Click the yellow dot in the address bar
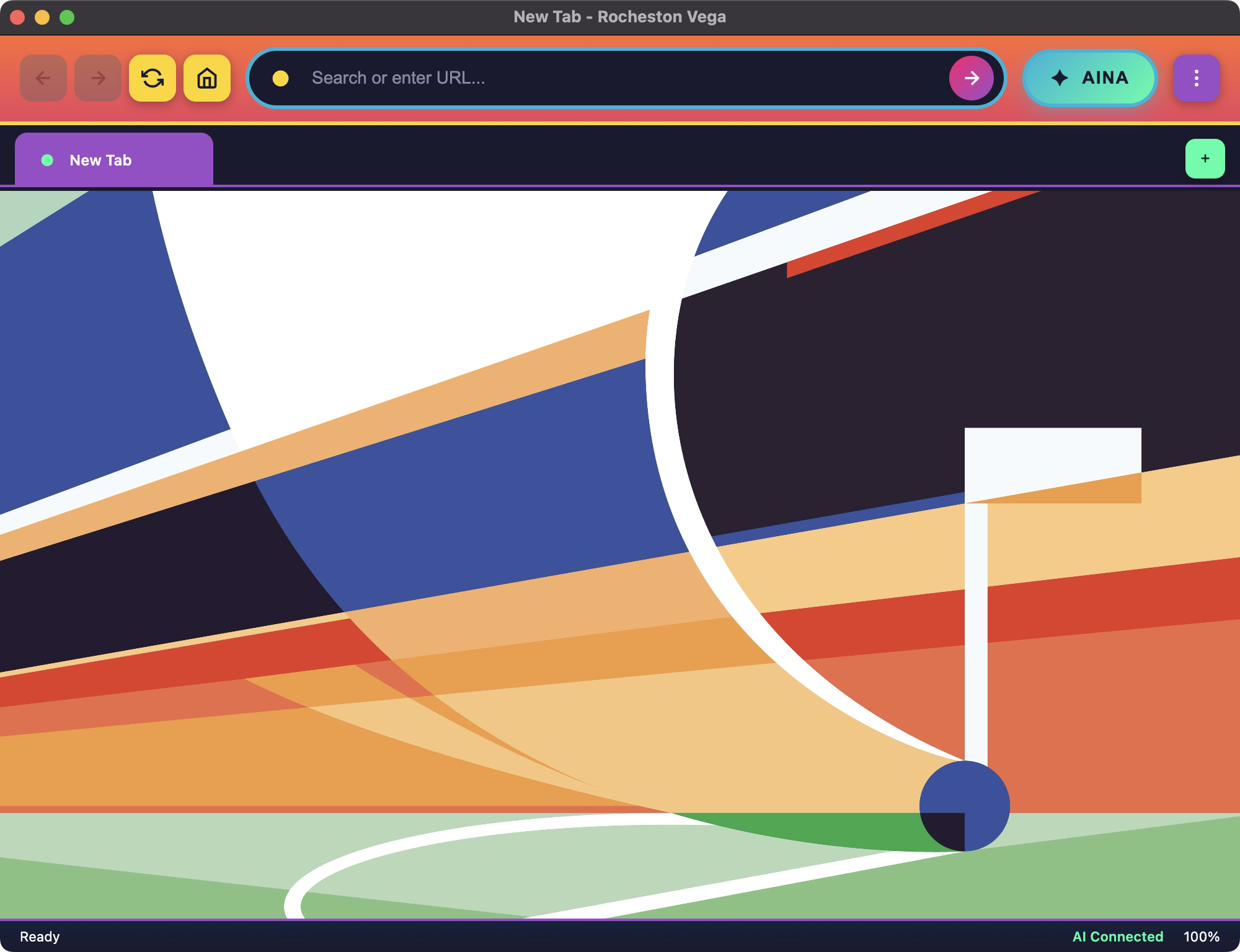Screen dimensions: 1240x952 [x=281, y=78]
